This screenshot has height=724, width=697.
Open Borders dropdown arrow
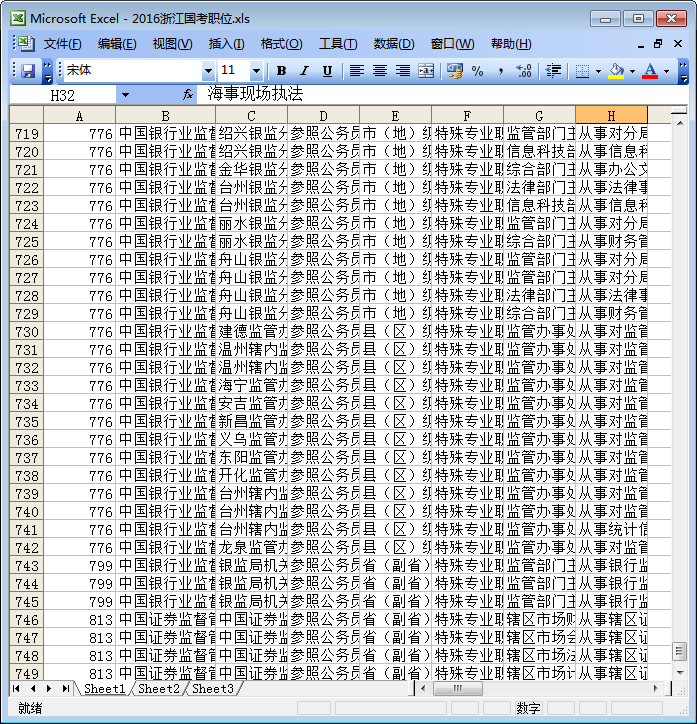[x=598, y=71]
